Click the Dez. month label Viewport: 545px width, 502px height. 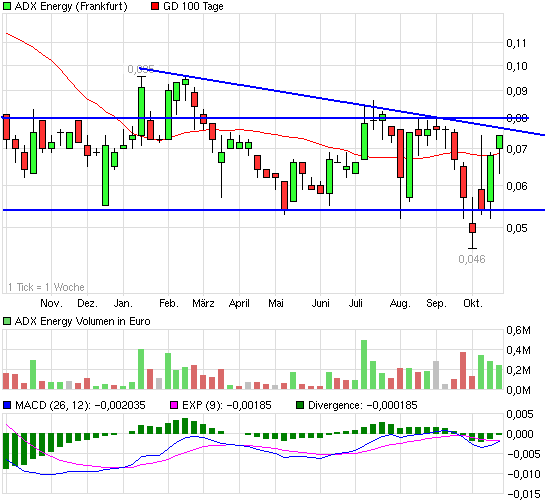[87, 303]
